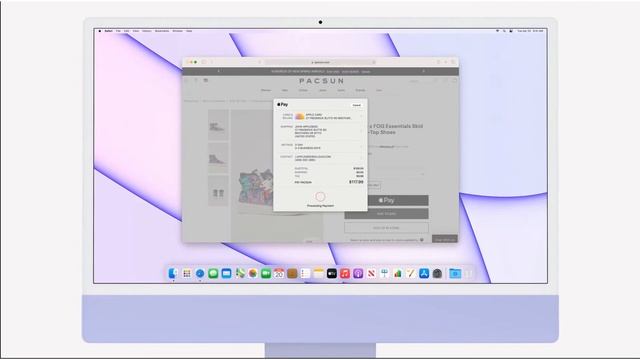Click the Add to Bag button
640x360 pixels.
[386, 213]
